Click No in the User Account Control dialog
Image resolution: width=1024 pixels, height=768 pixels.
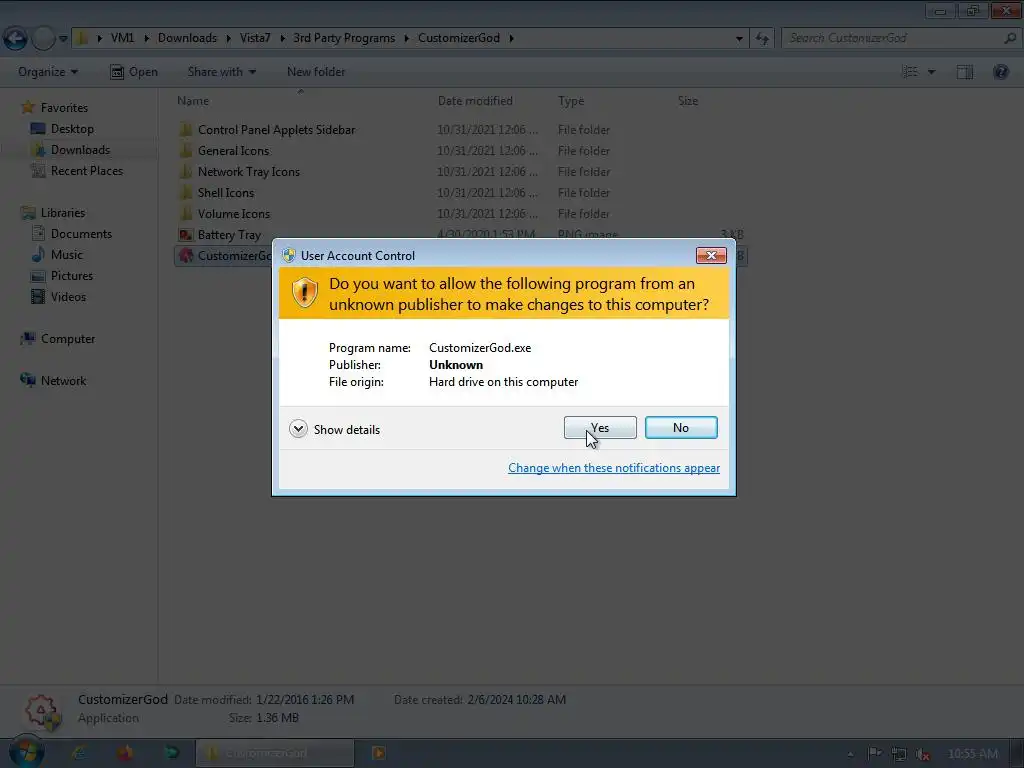click(680, 428)
